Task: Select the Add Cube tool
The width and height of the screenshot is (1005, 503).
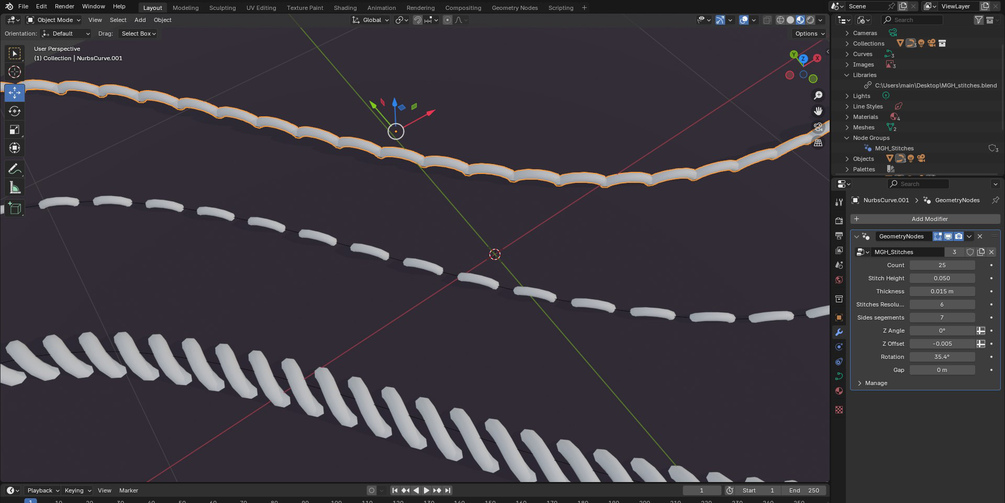Action: pos(15,208)
